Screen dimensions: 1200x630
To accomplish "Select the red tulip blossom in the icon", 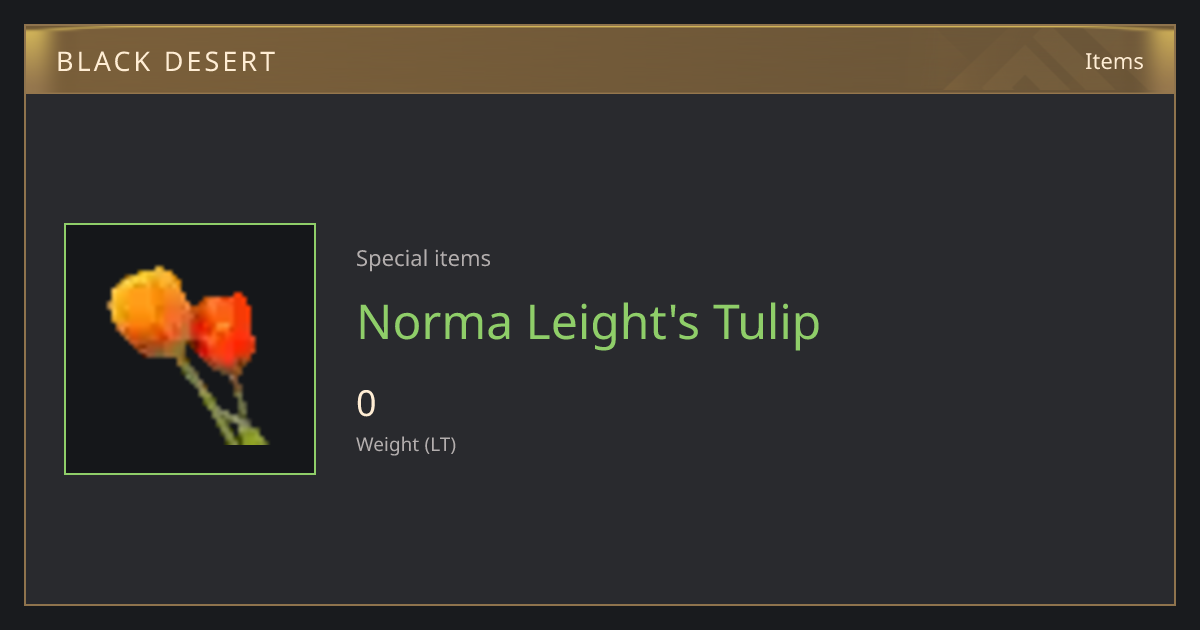I will pos(223,332).
